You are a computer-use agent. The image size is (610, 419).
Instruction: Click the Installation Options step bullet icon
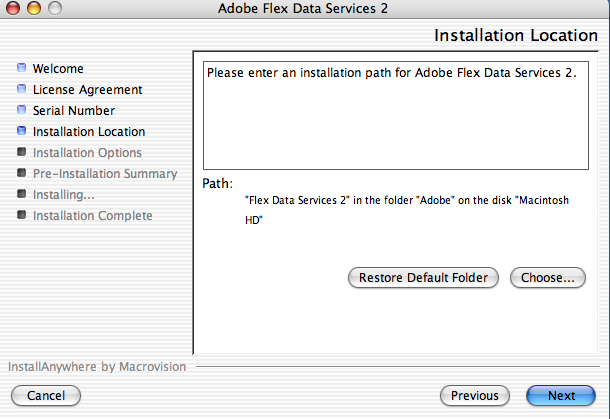[22, 151]
